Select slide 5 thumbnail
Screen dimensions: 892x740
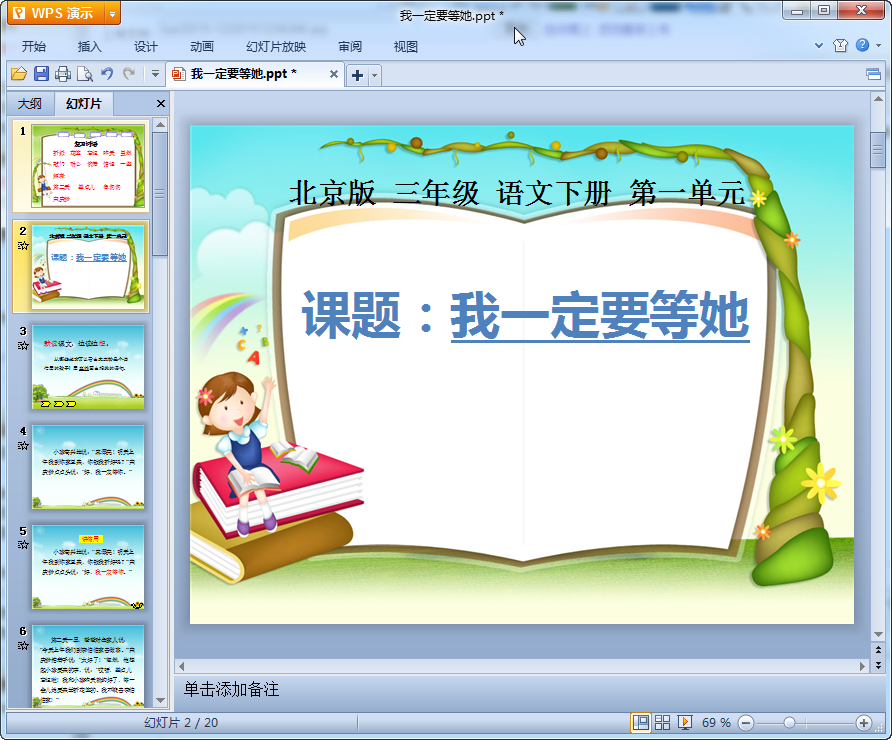click(88, 567)
